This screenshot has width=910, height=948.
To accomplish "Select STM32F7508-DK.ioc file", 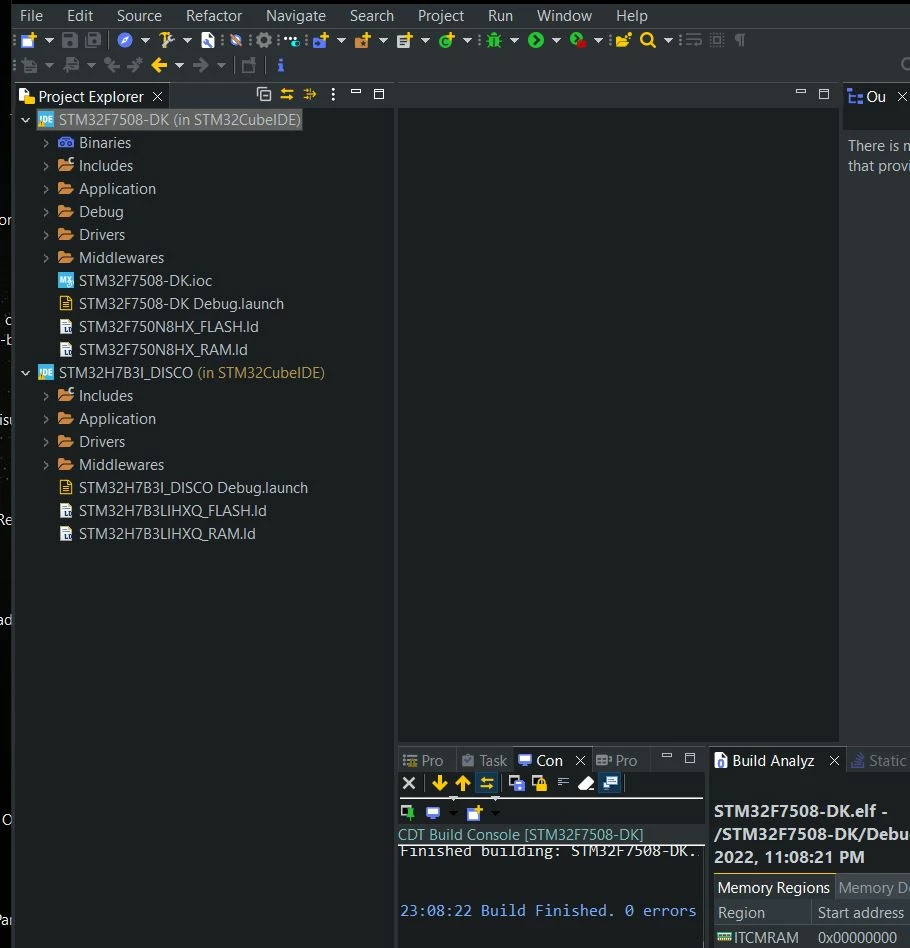I will [x=135, y=281].
